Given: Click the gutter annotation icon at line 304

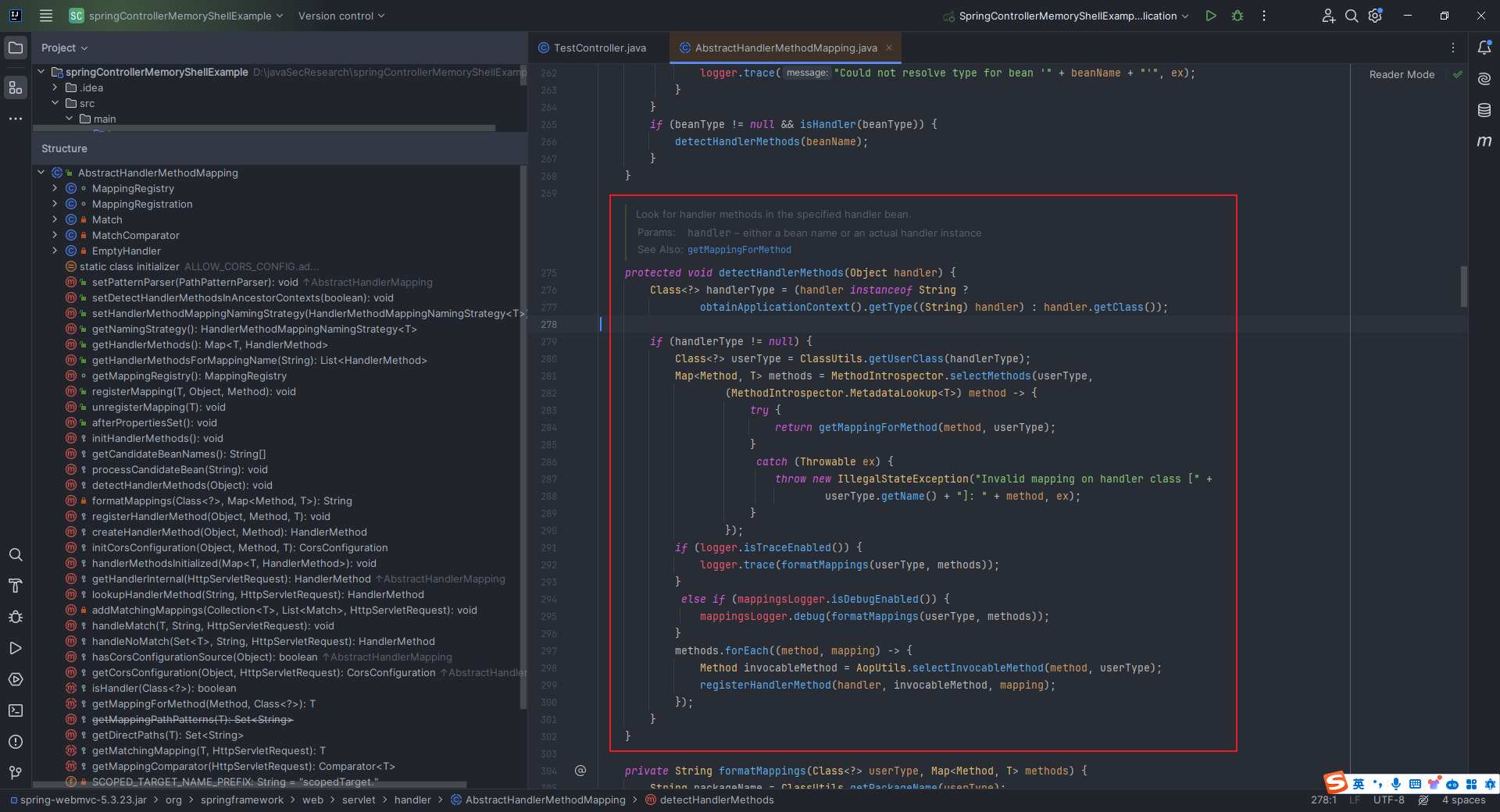Looking at the screenshot, I should click(580, 771).
